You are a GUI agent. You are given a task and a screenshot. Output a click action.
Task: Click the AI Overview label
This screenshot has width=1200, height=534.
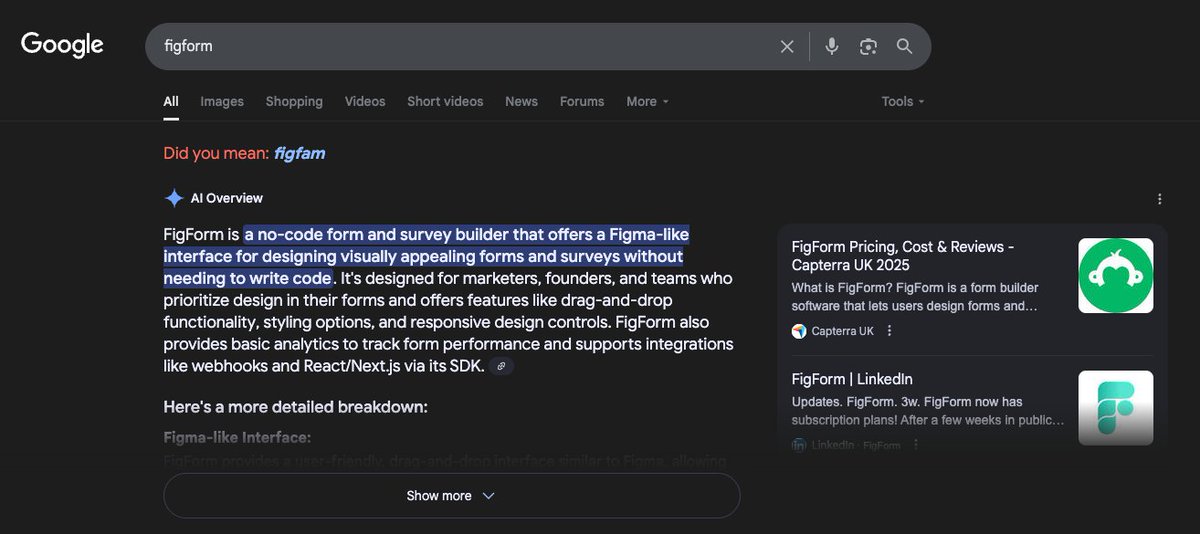point(227,198)
